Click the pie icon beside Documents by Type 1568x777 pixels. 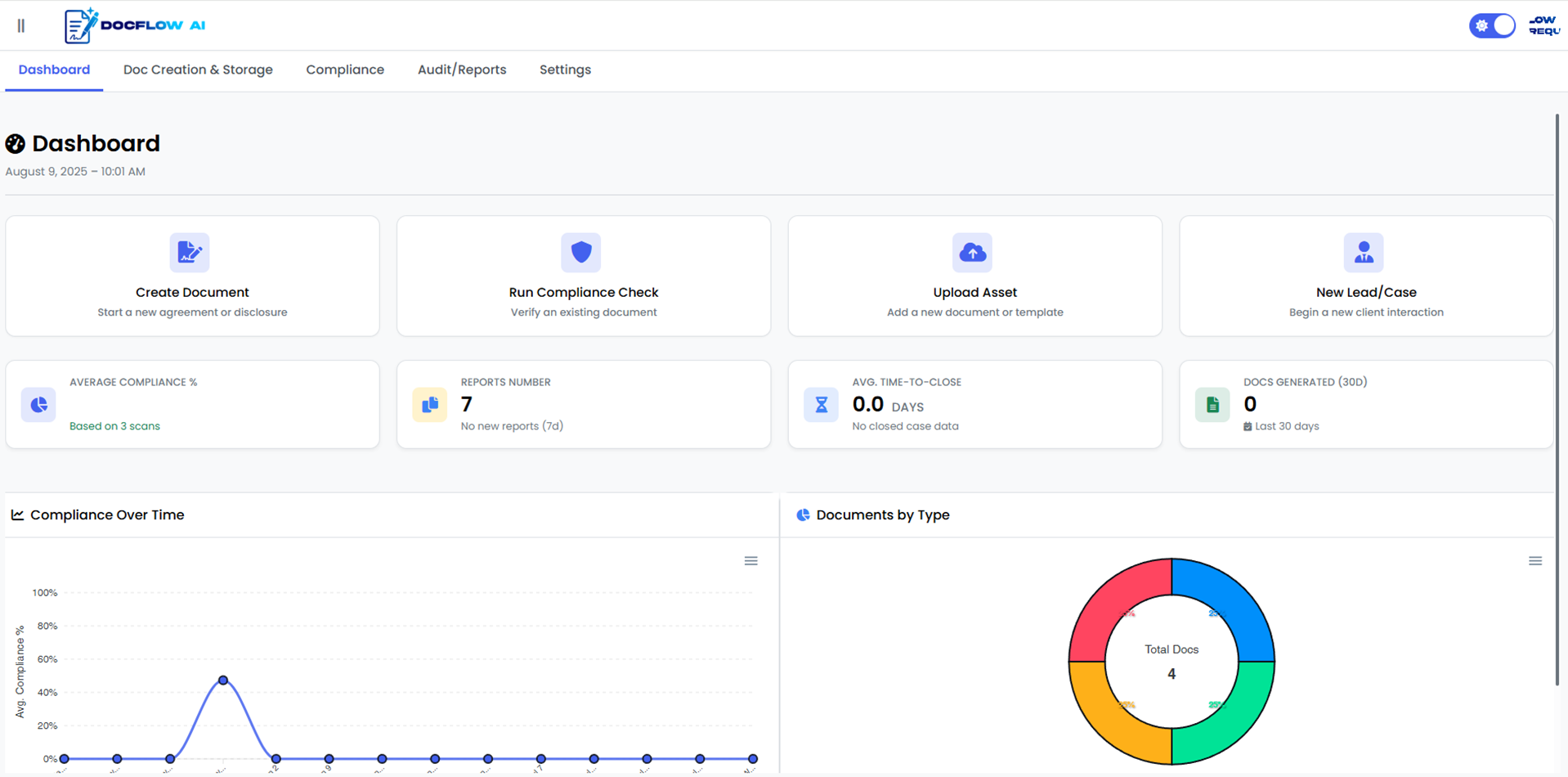pos(803,515)
